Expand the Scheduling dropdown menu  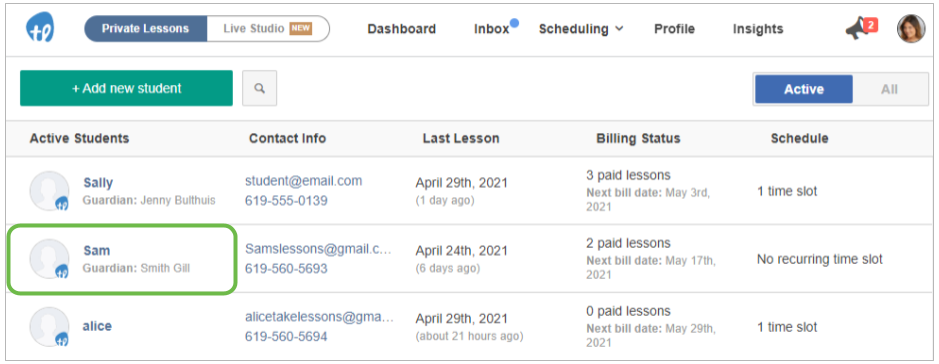click(580, 29)
